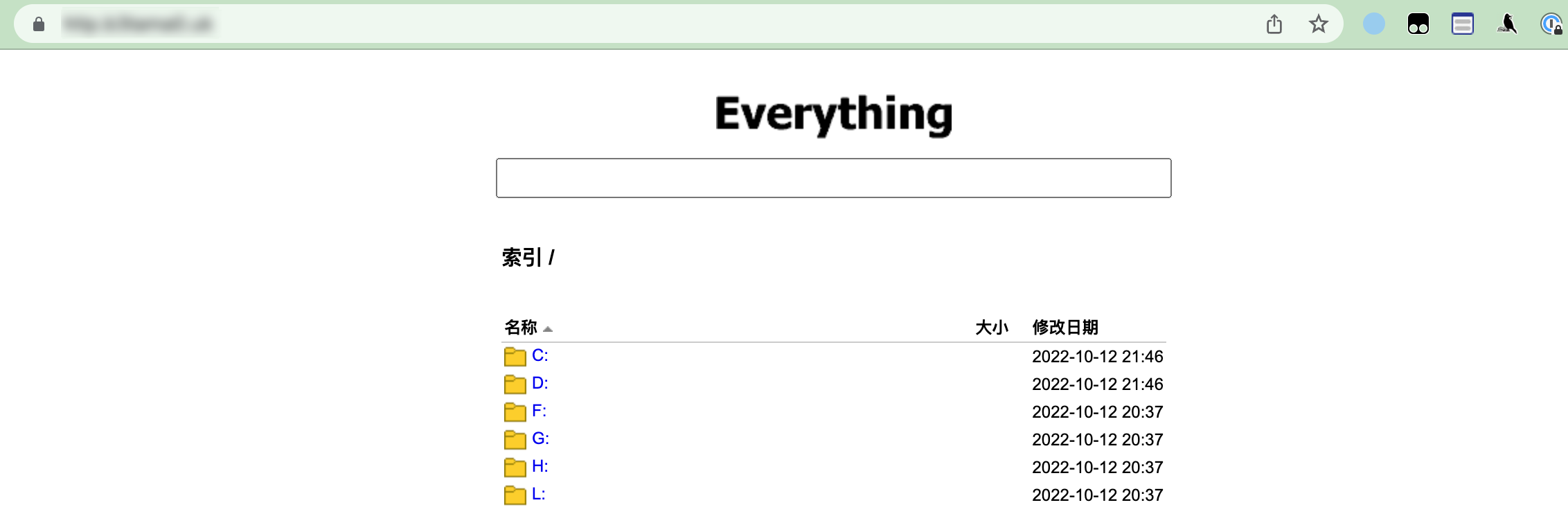Click the blurred URL in address bar
This screenshot has width=1568, height=532.
pos(137,24)
